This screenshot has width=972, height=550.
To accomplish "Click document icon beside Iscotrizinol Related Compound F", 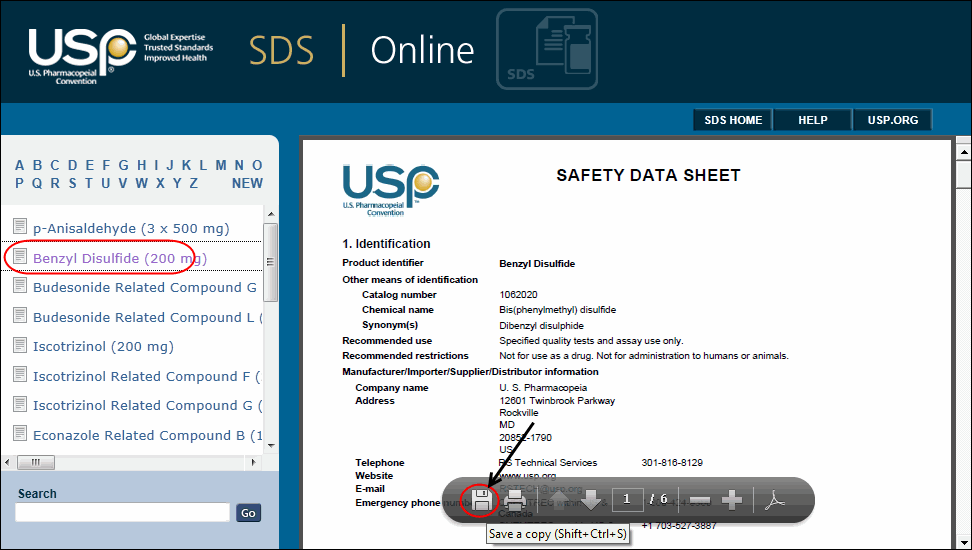I will pyautogui.click(x=20, y=374).
